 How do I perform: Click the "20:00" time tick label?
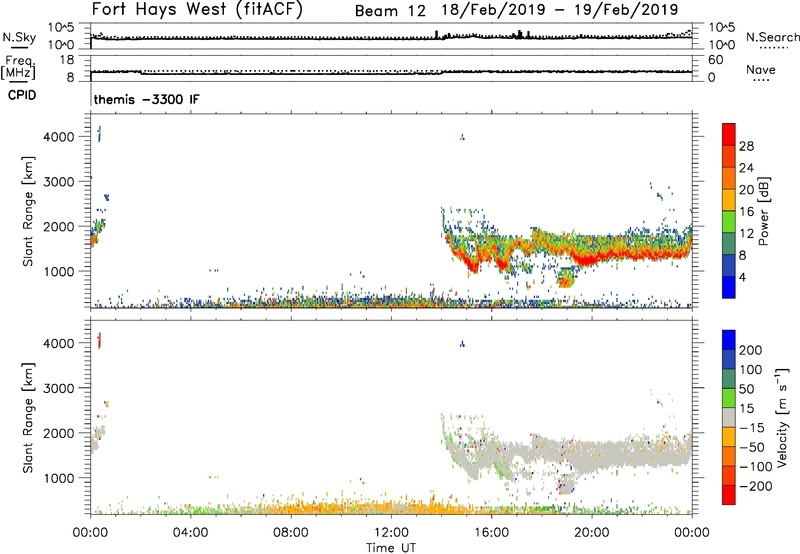coord(592,533)
